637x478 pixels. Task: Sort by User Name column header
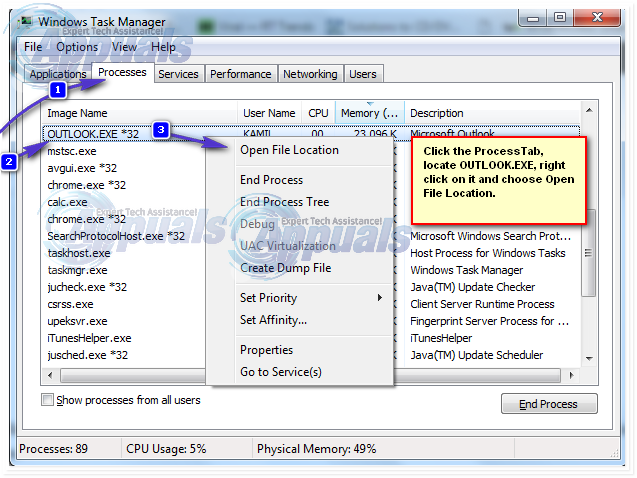pos(269,113)
